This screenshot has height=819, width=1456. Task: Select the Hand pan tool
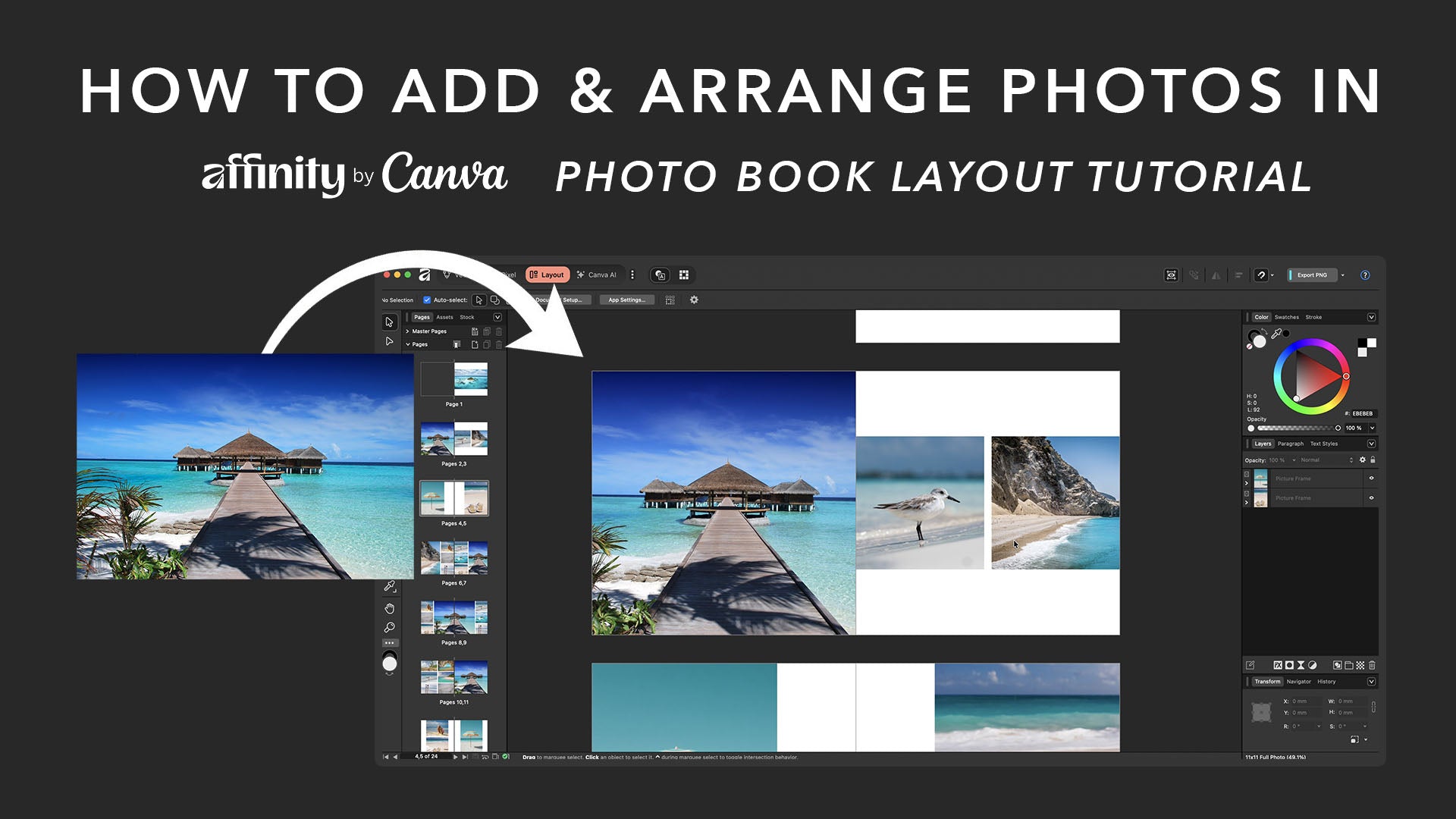pyautogui.click(x=389, y=608)
